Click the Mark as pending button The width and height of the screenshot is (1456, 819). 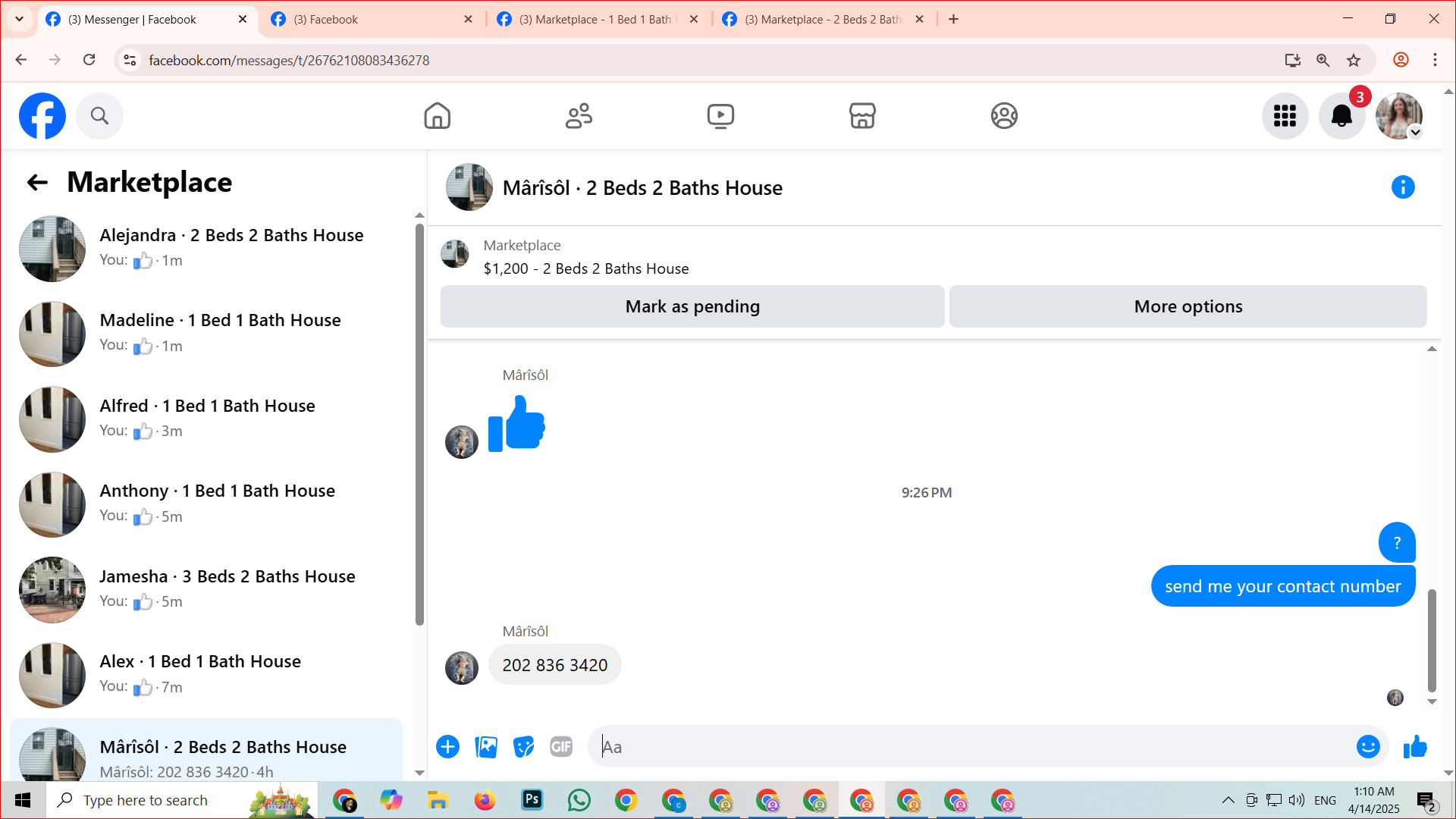(x=692, y=306)
